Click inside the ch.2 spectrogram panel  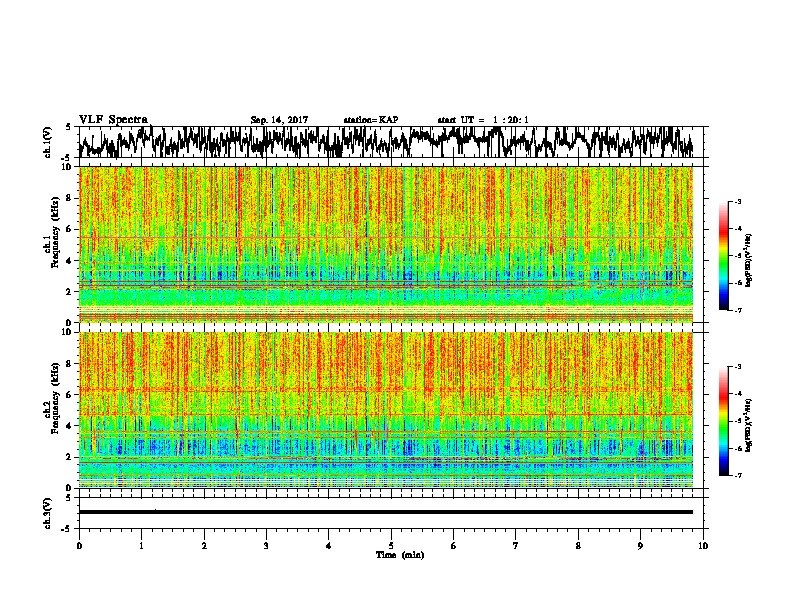tap(386, 410)
